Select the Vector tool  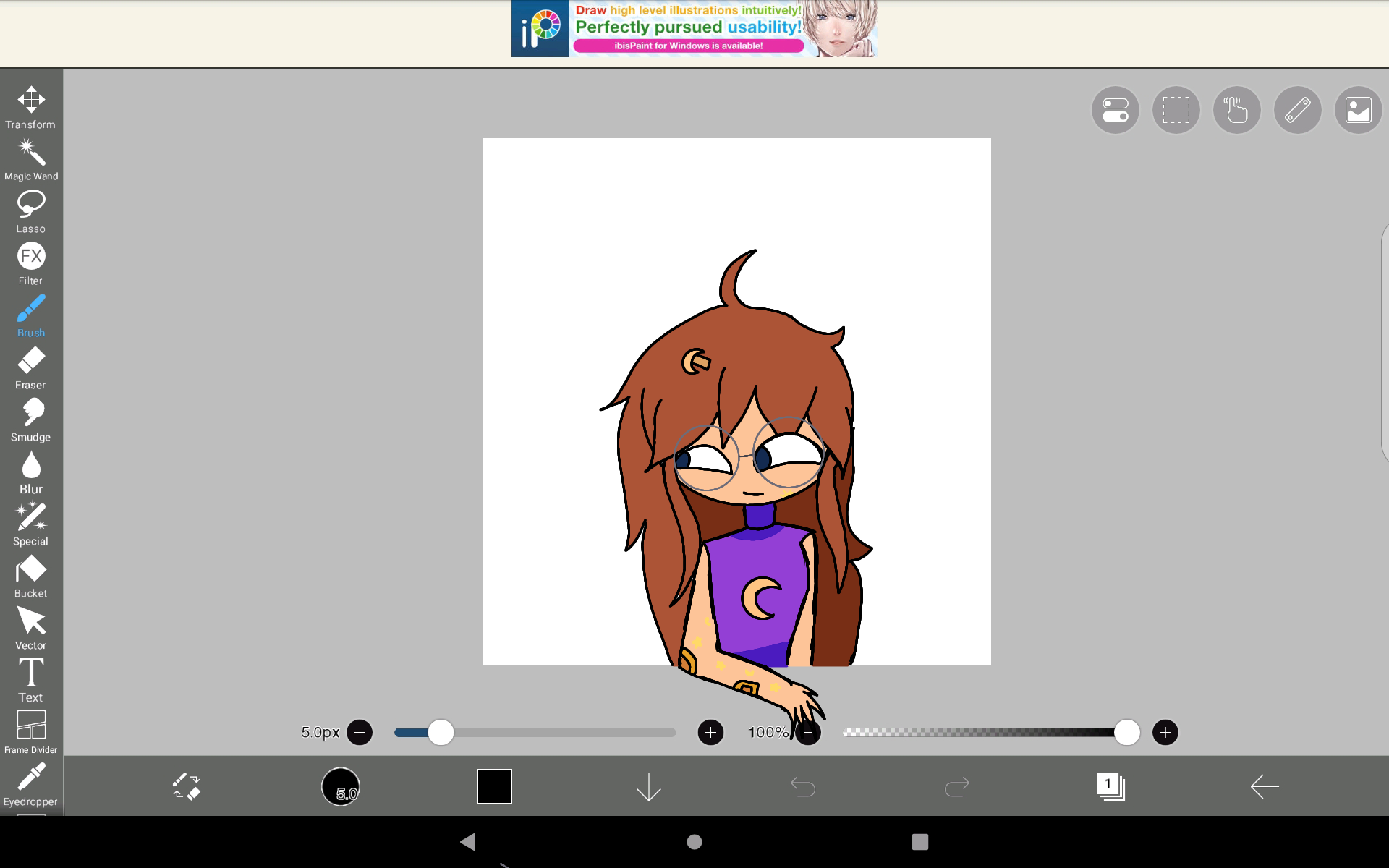[x=31, y=629]
